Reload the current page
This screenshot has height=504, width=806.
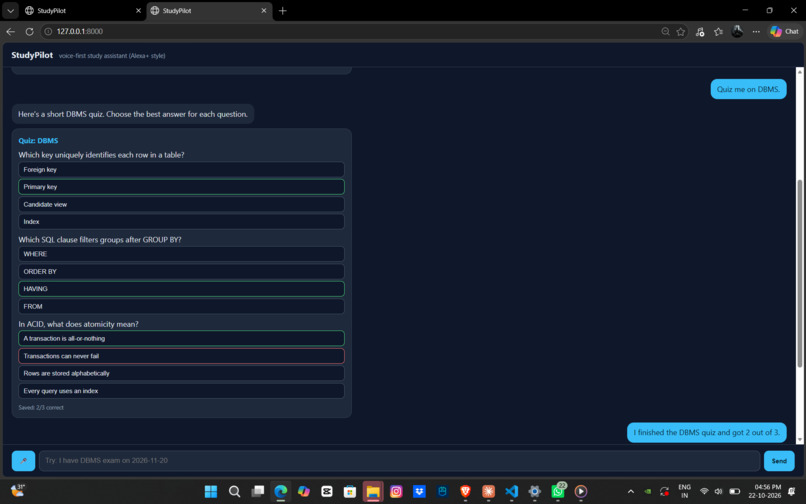click(x=29, y=31)
